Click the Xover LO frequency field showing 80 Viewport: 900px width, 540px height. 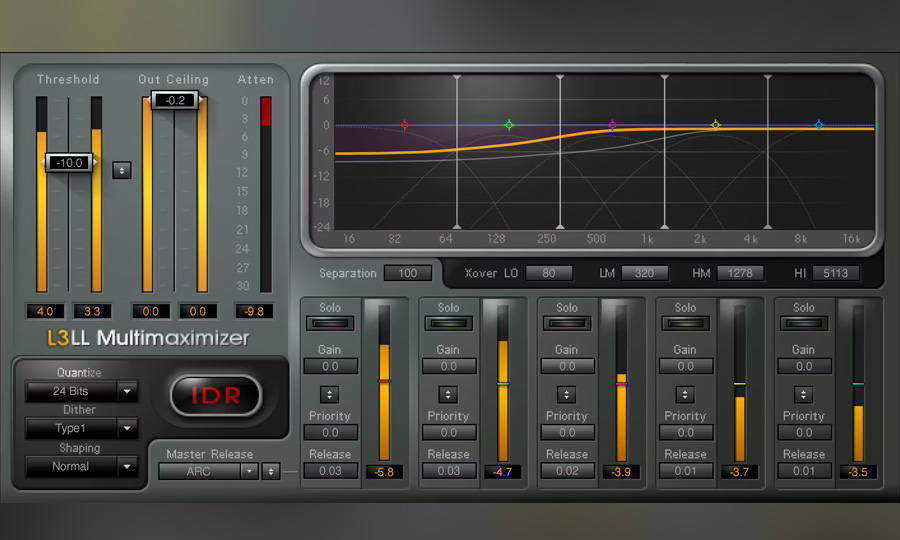(548, 273)
